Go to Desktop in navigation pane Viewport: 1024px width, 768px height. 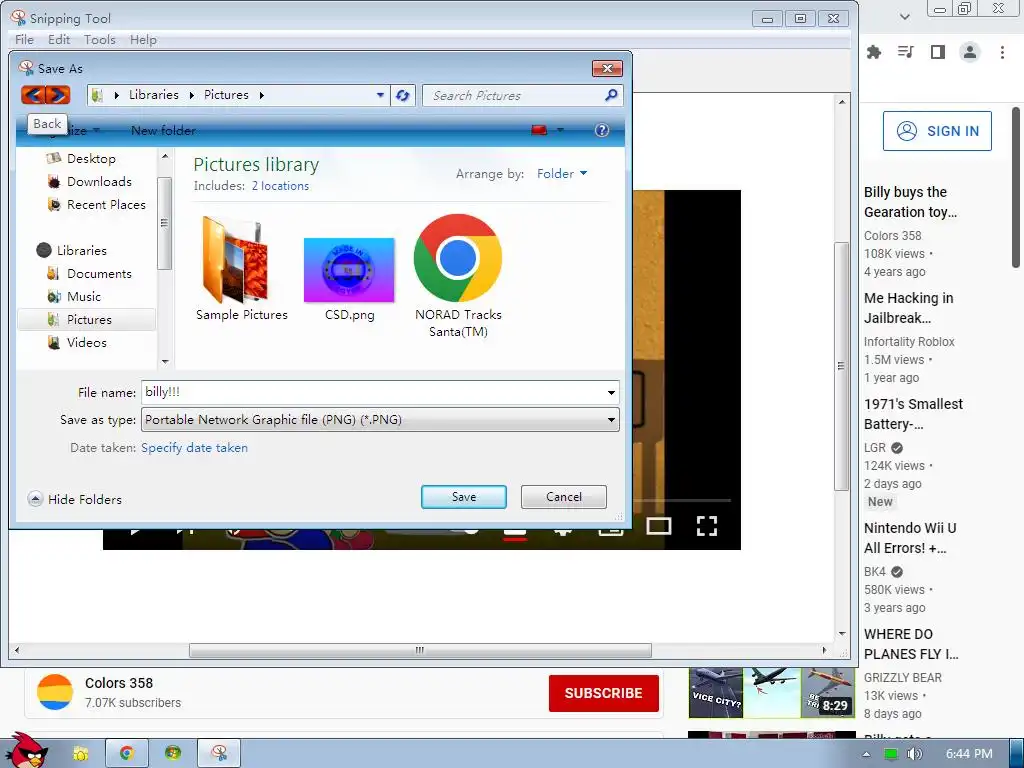point(91,159)
